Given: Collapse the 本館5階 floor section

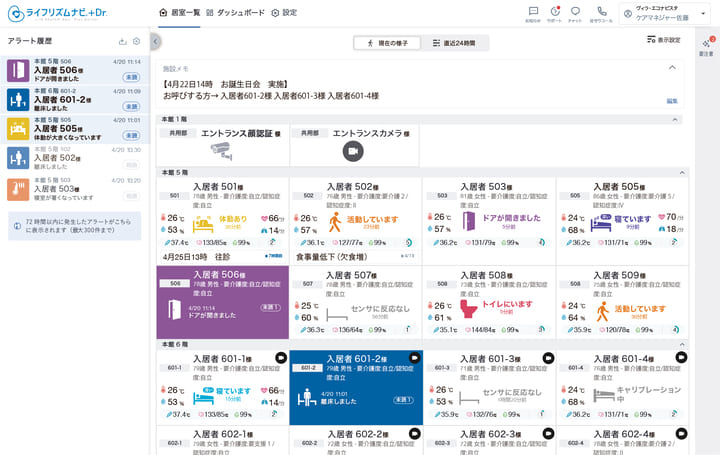Looking at the screenshot, I should [682, 173].
